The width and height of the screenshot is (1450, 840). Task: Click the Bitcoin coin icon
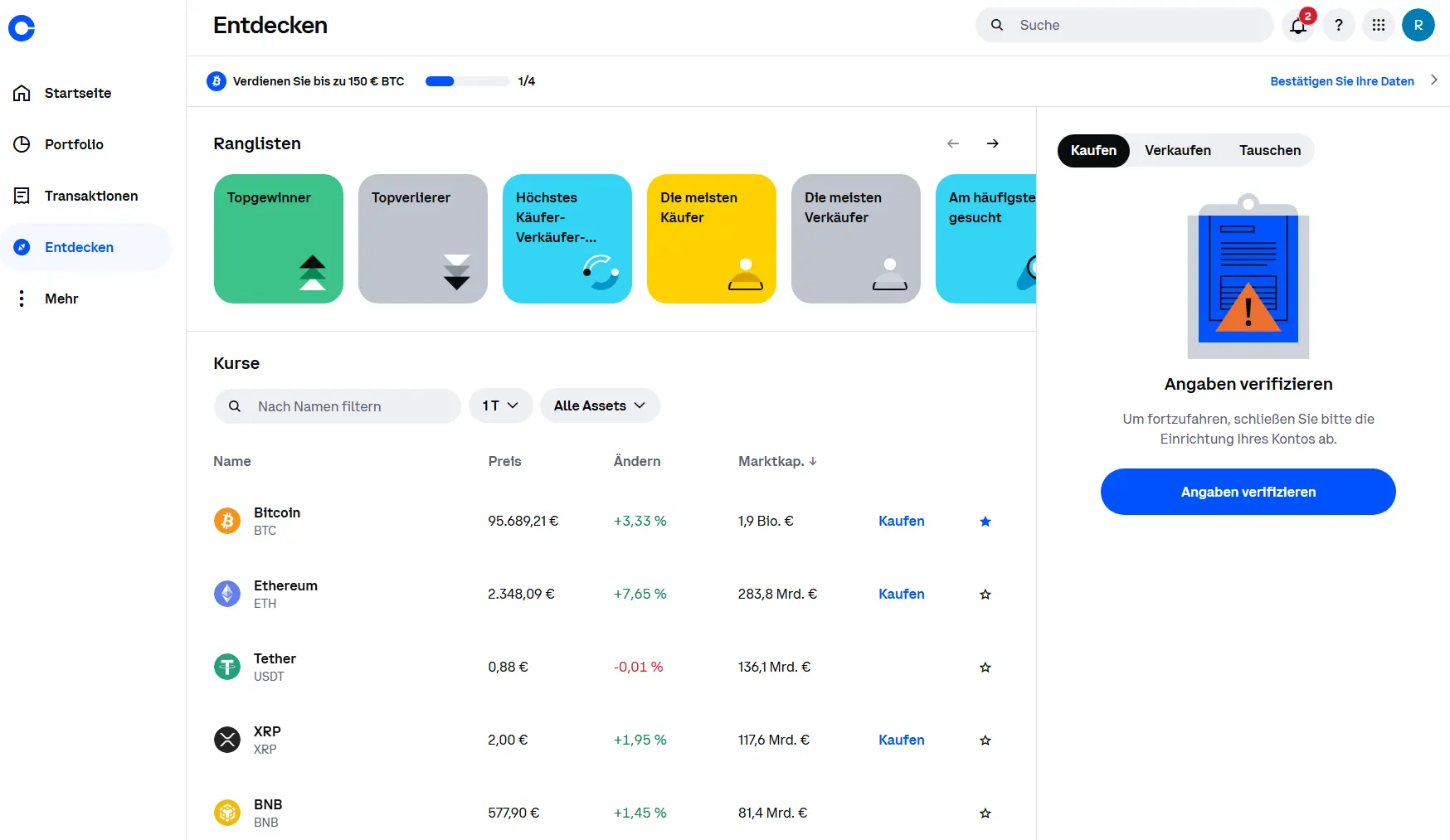227,521
